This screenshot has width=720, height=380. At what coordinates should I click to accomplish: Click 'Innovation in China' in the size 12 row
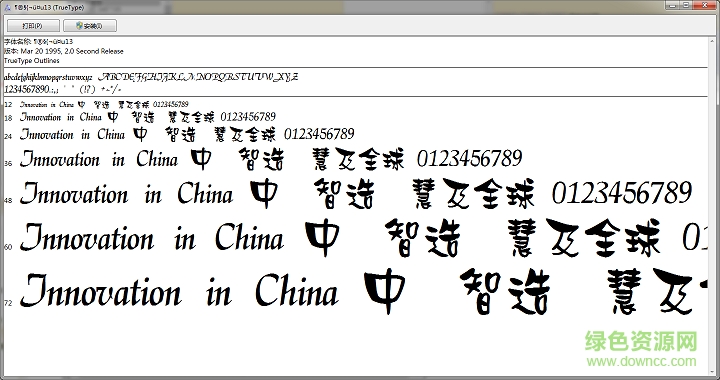click(x=47, y=105)
